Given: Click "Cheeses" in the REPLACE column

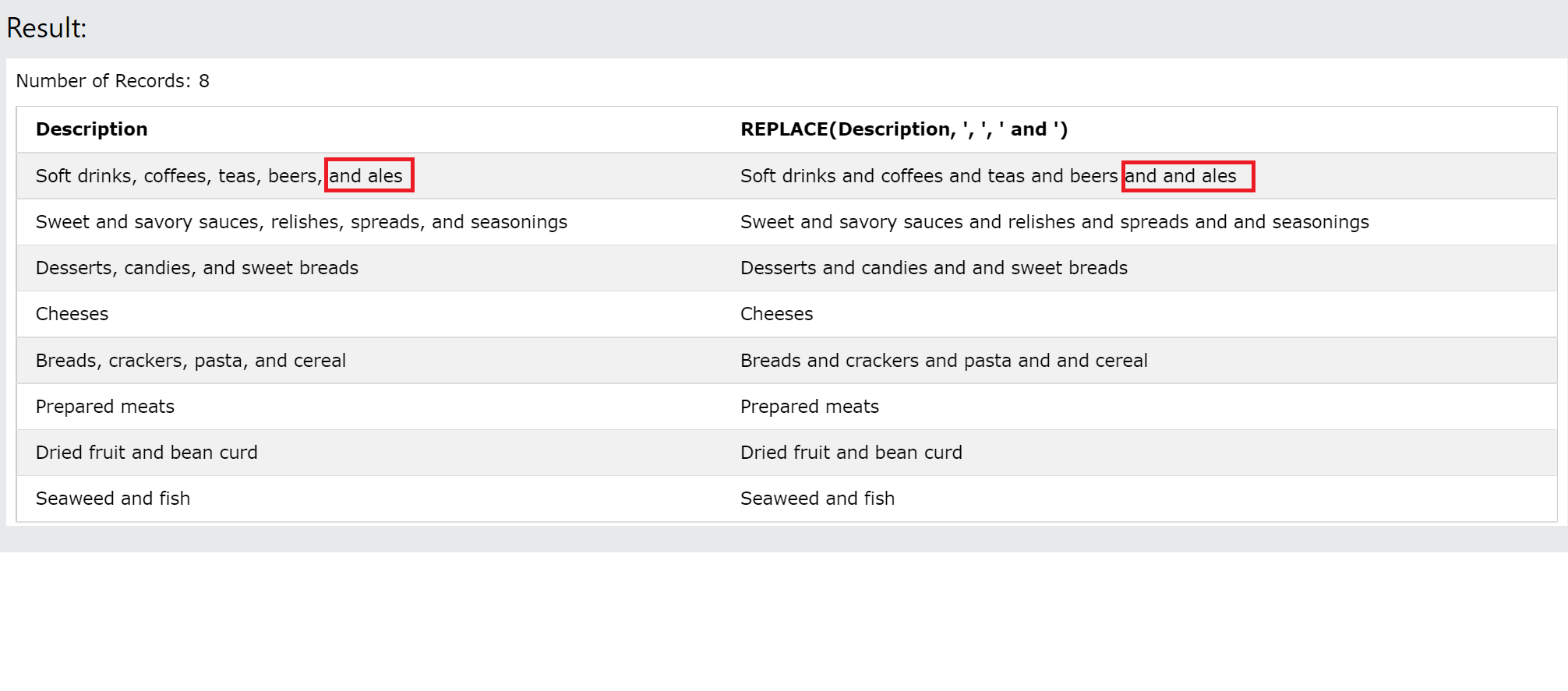Looking at the screenshot, I should [776, 314].
